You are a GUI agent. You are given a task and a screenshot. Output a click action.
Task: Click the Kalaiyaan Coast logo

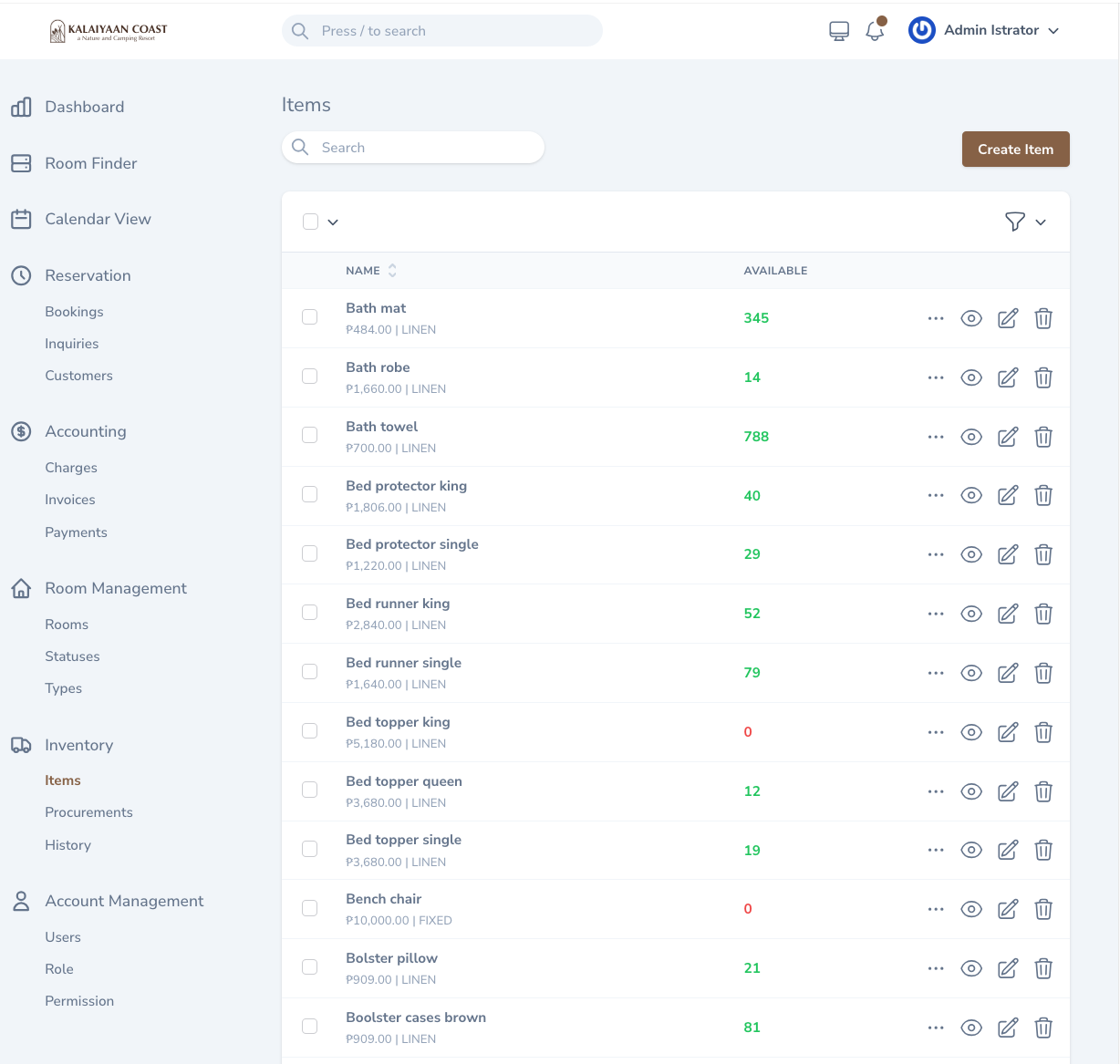[109, 30]
